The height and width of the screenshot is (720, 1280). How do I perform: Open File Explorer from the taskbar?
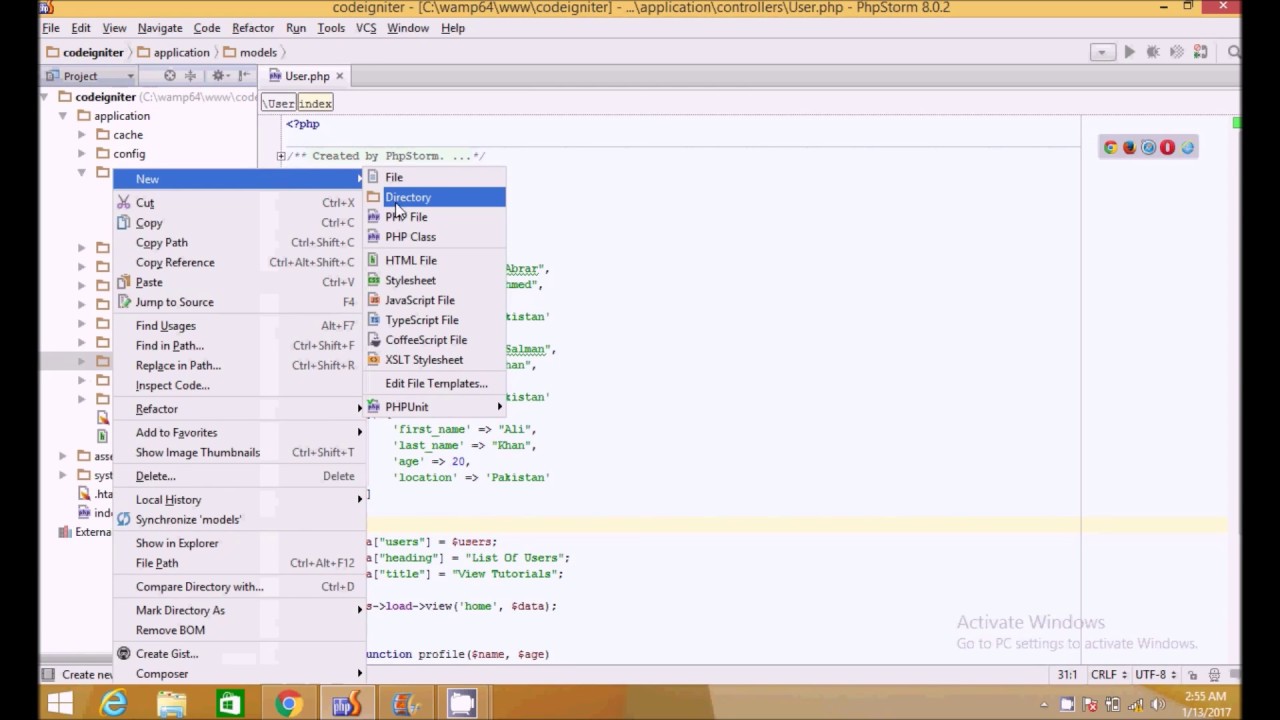pyautogui.click(x=172, y=704)
